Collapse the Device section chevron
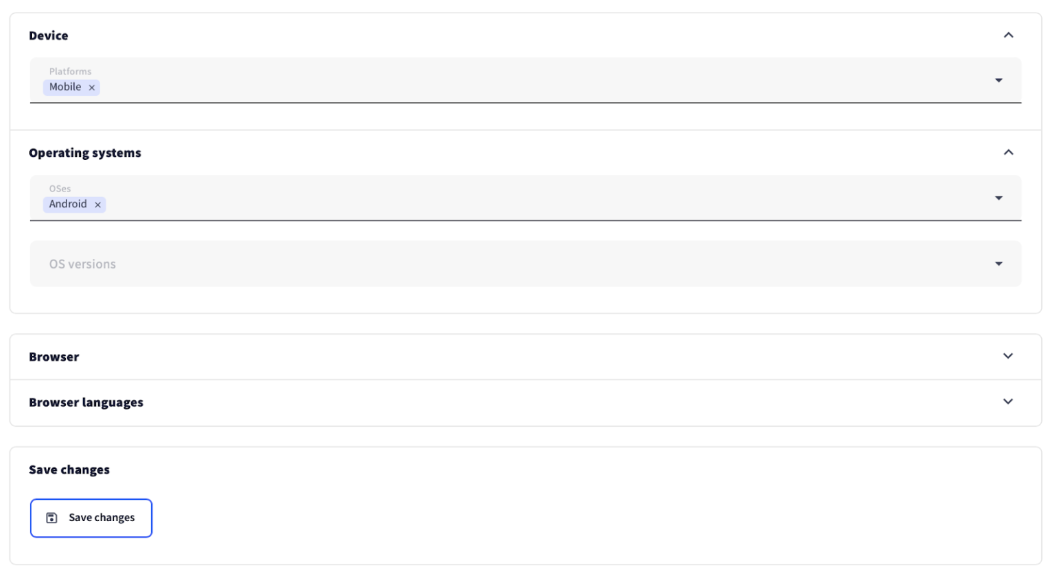 coord(1008,36)
